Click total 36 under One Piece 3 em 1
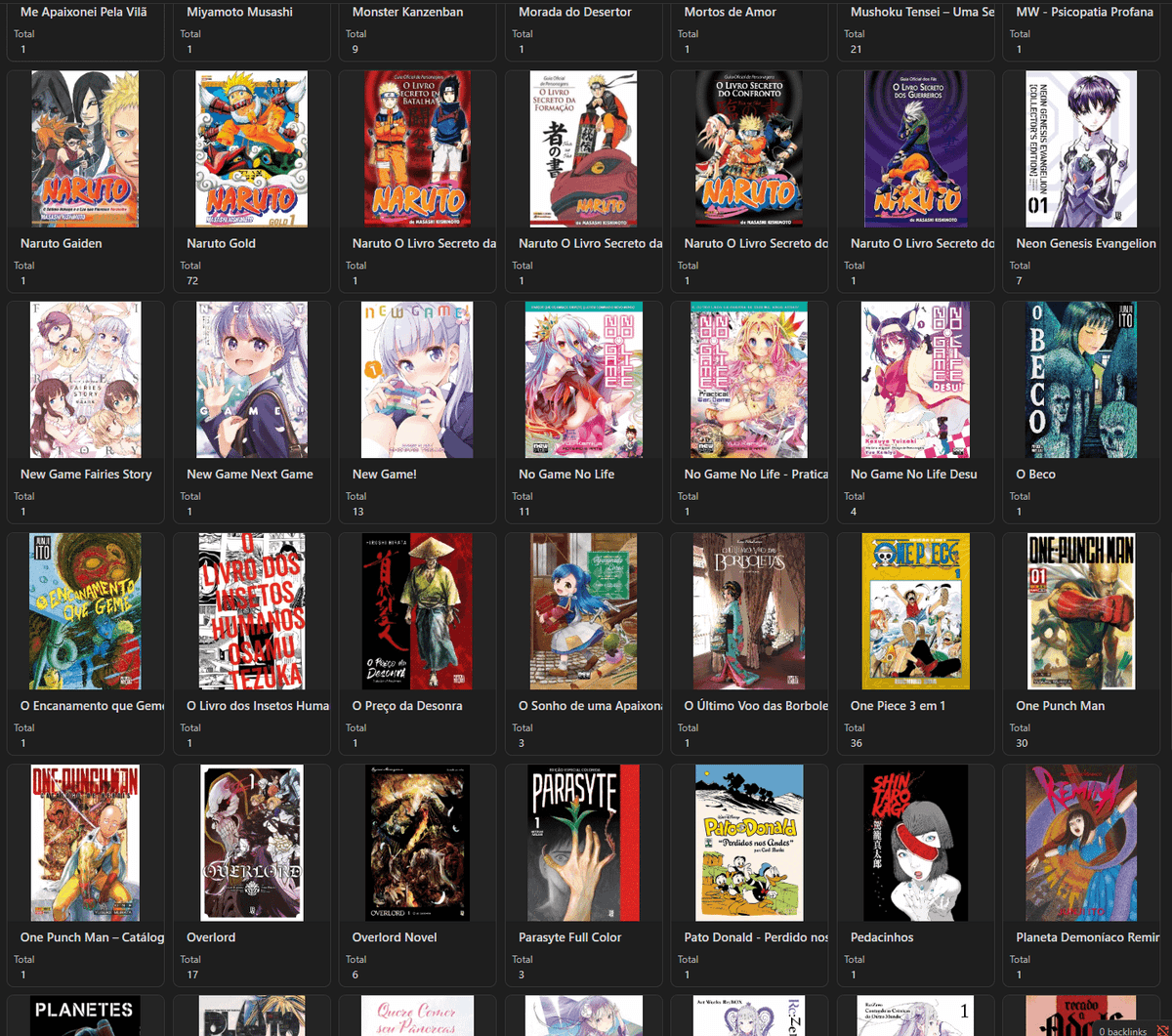The height and width of the screenshot is (1036, 1172). (x=857, y=743)
